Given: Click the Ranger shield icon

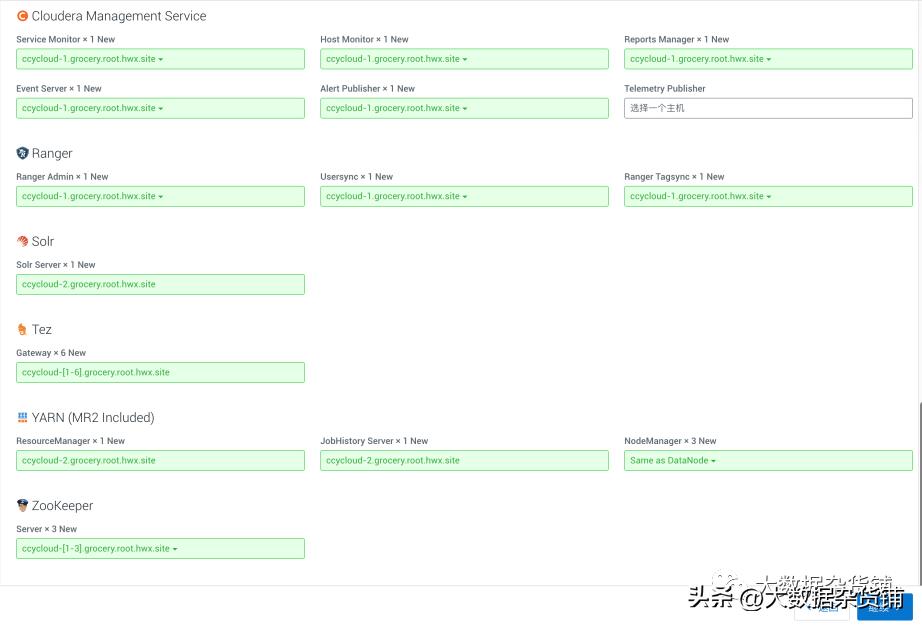Looking at the screenshot, I should pyautogui.click(x=22, y=154).
